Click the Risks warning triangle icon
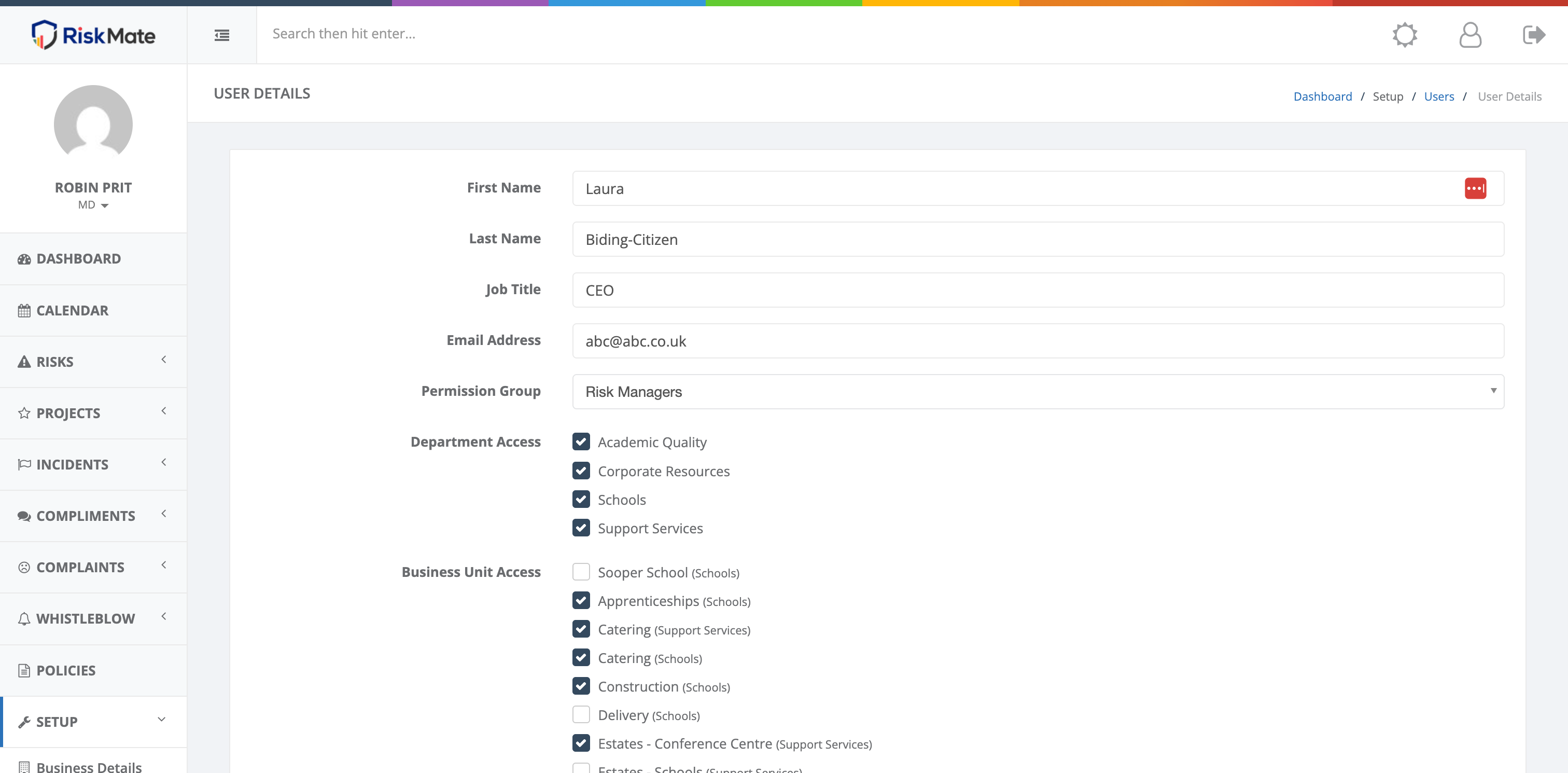The image size is (1568, 773). click(x=24, y=362)
